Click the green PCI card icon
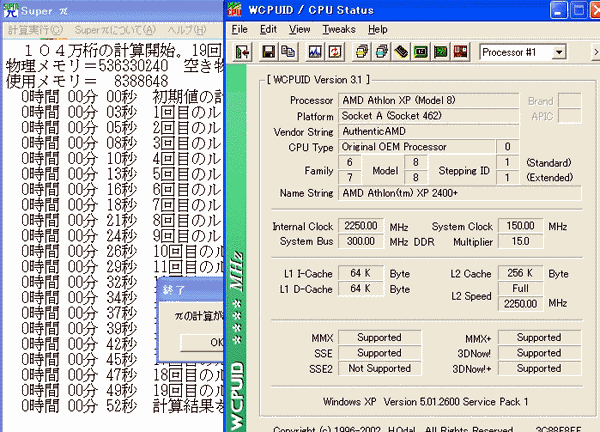Screen dimensions: 600x432 440,52
